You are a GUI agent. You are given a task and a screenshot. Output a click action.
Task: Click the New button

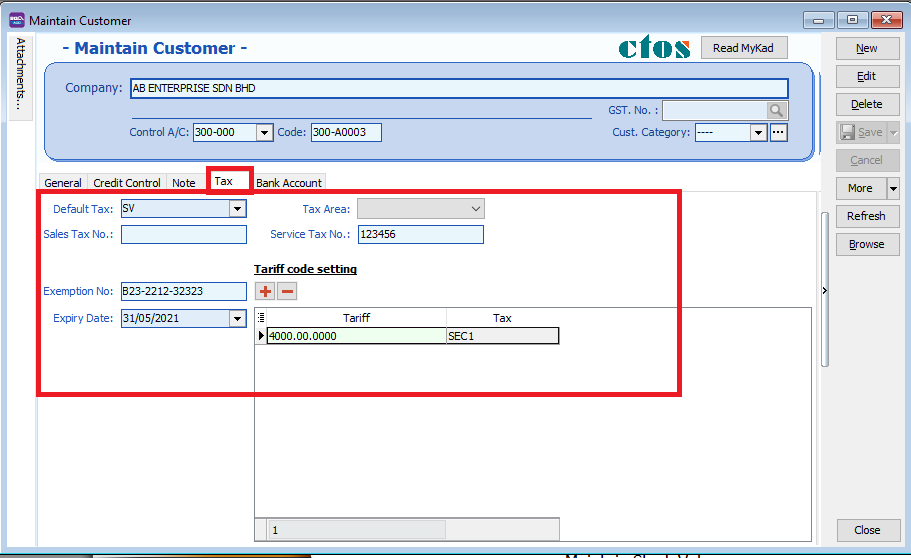pos(866,48)
